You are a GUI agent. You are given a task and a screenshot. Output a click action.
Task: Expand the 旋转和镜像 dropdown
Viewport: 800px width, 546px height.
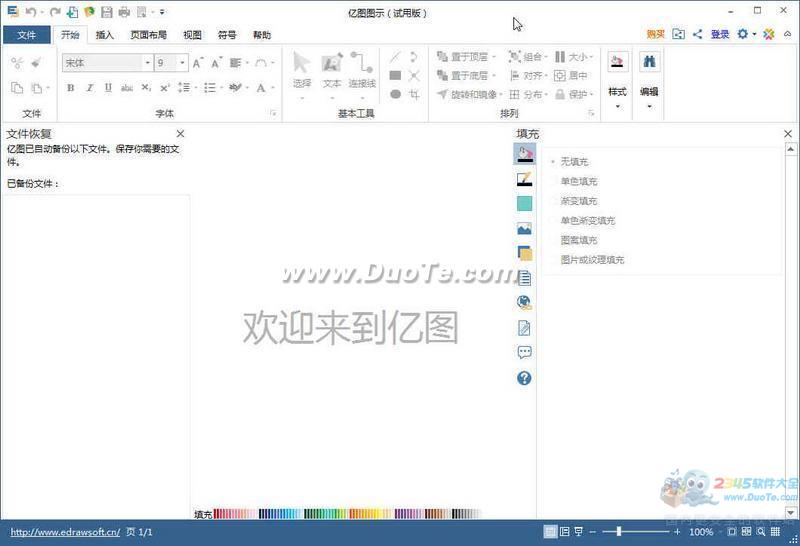(501, 94)
